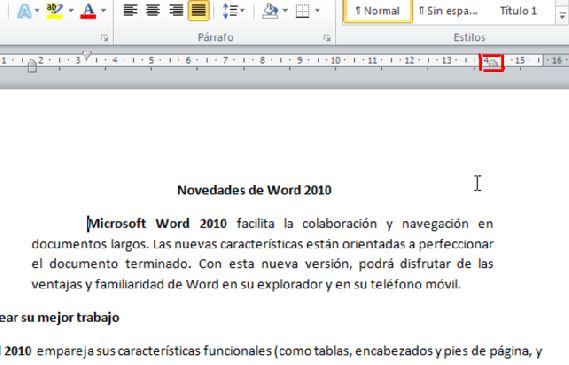This screenshot has width=569, height=365.
Task: Select the Normal style
Action: click(x=377, y=11)
